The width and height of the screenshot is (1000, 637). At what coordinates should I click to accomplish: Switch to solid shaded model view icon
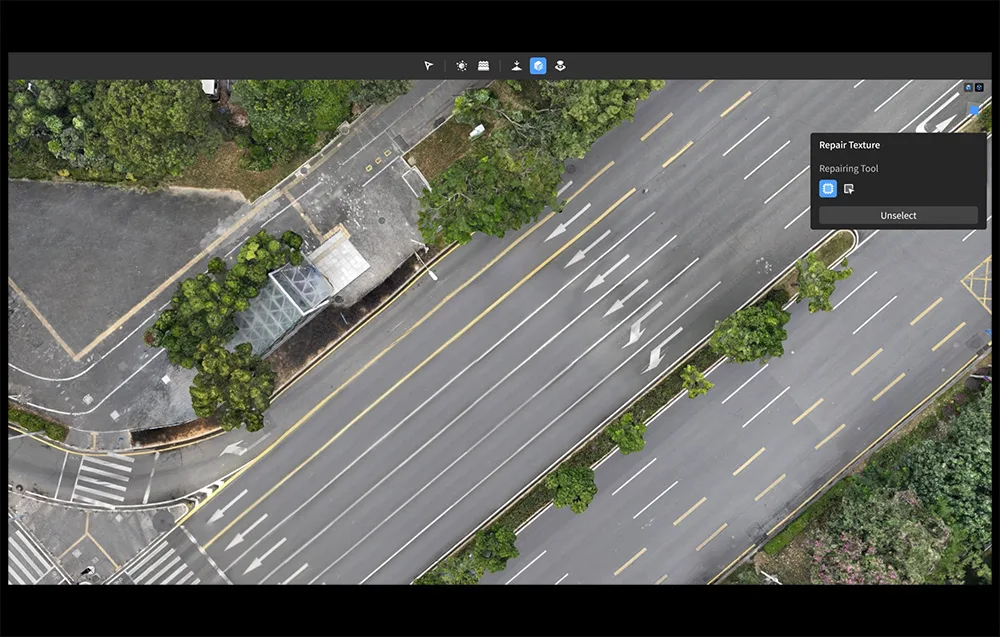point(968,87)
